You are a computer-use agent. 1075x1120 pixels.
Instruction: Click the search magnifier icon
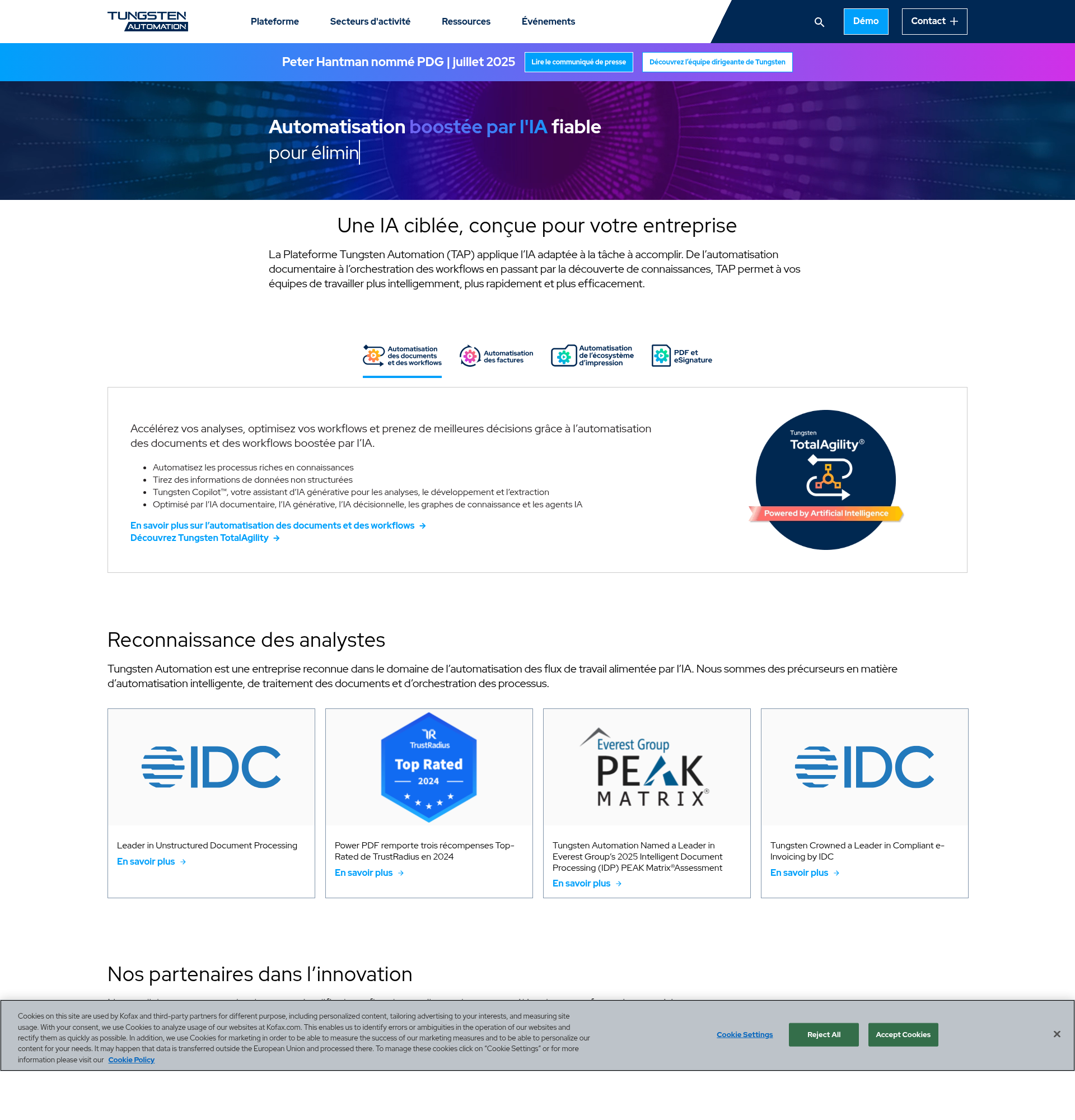tap(819, 22)
